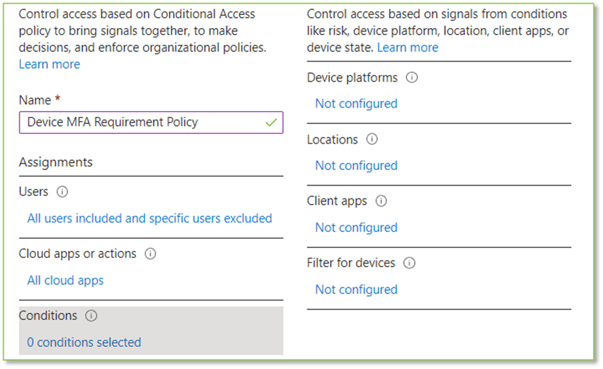Click the Client apps info icon

pos(381,201)
